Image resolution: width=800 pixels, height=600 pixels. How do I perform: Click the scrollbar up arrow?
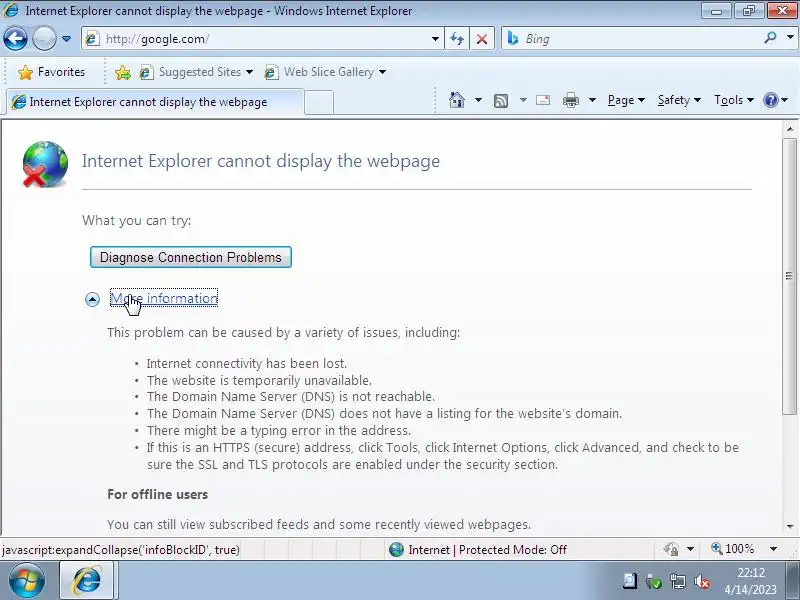click(790, 129)
